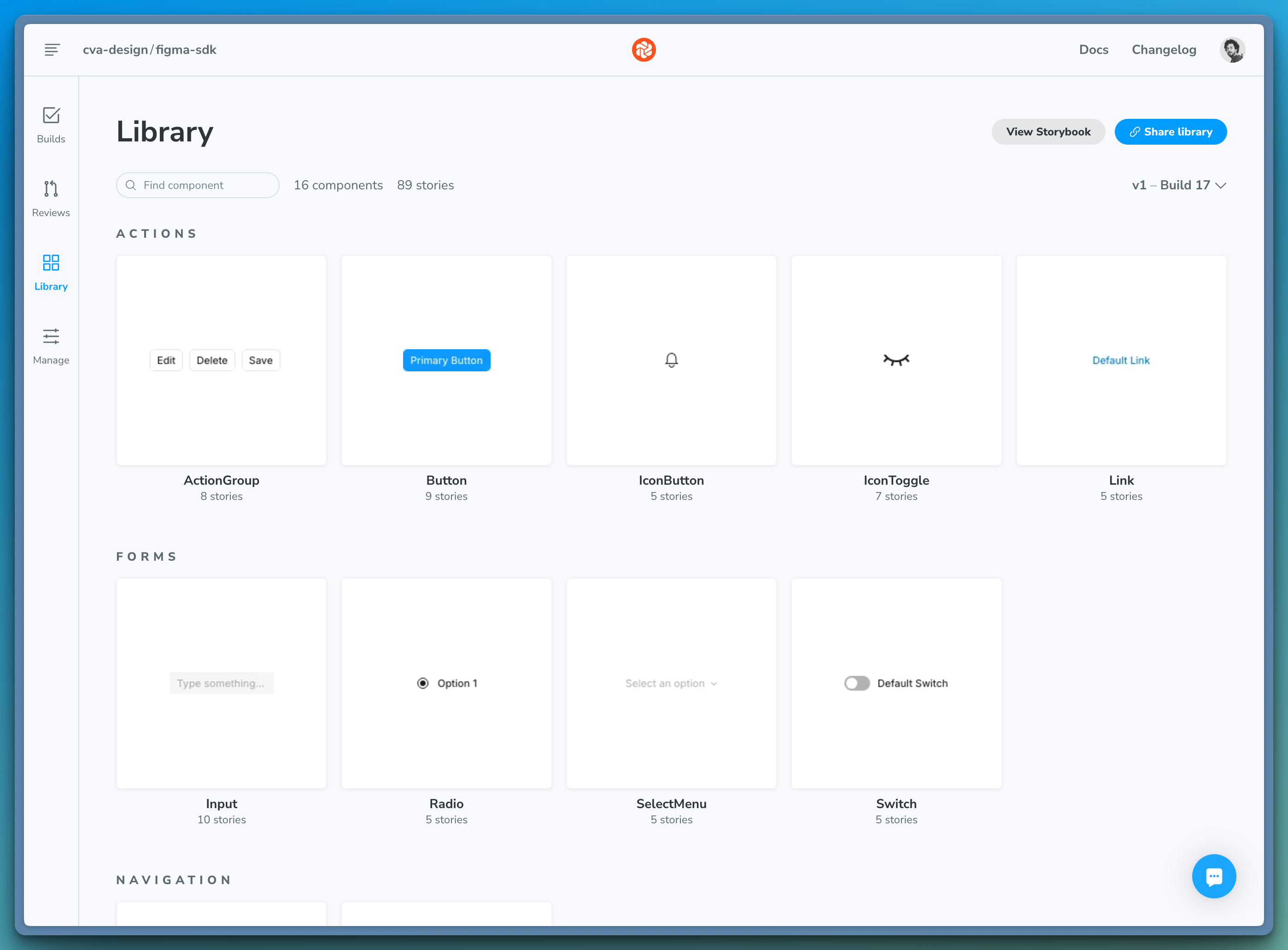Click the NAVIGATION section heading
The image size is (1288, 950).
point(174,880)
